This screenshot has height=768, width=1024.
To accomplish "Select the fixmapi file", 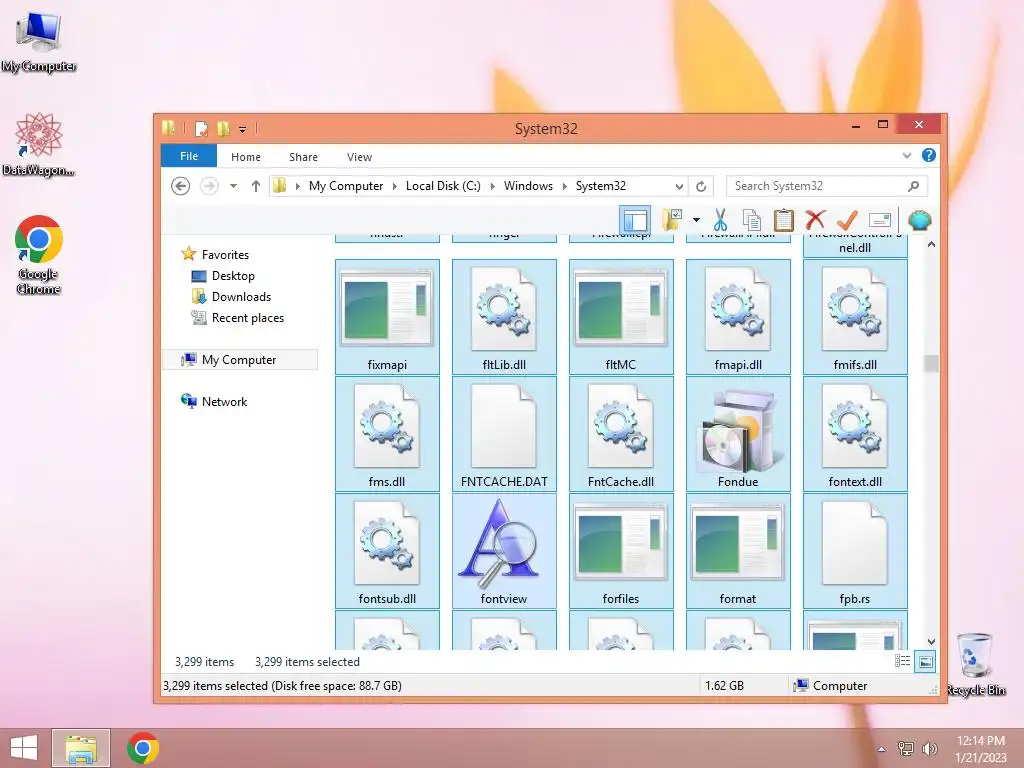I will pos(387,317).
